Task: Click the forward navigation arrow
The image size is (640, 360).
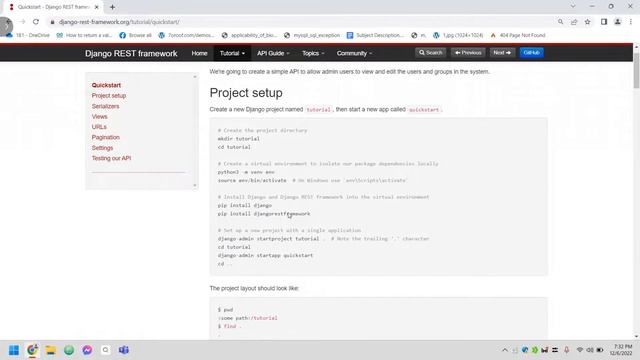Action: pyautogui.click(x=22, y=22)
